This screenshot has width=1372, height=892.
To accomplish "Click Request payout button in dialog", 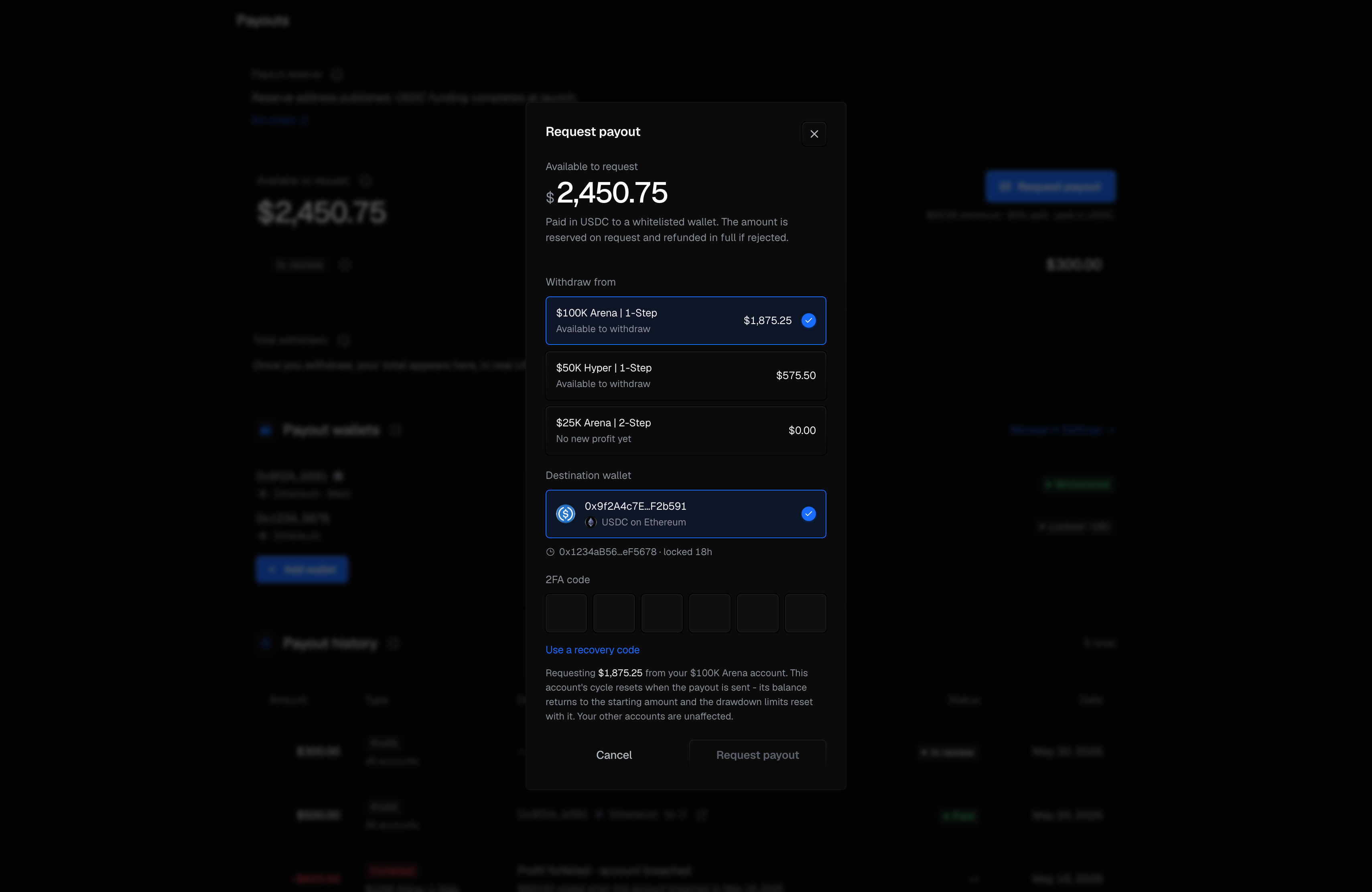I will tap(757, 755).
